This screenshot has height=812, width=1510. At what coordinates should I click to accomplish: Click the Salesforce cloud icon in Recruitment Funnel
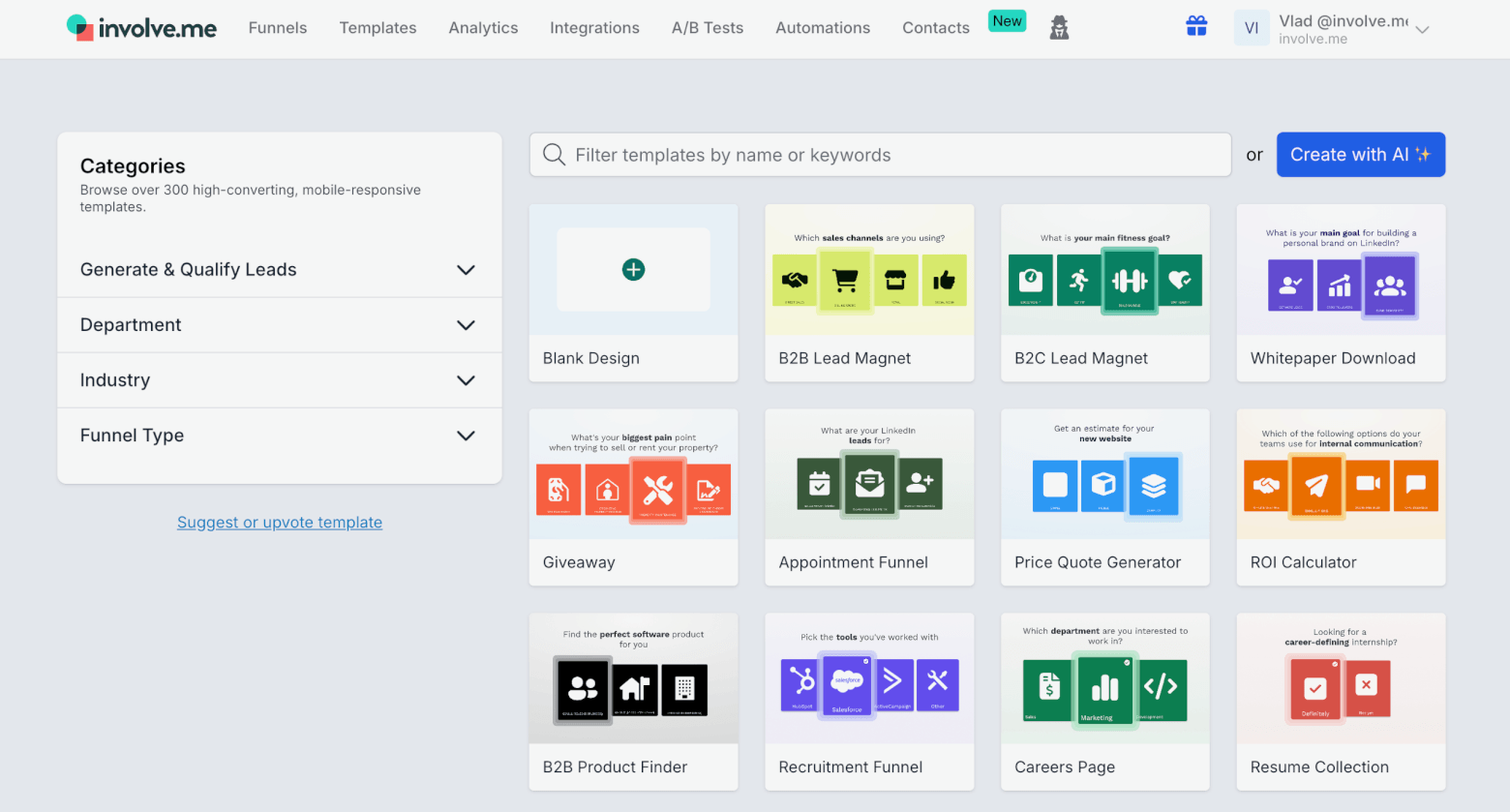847,681
